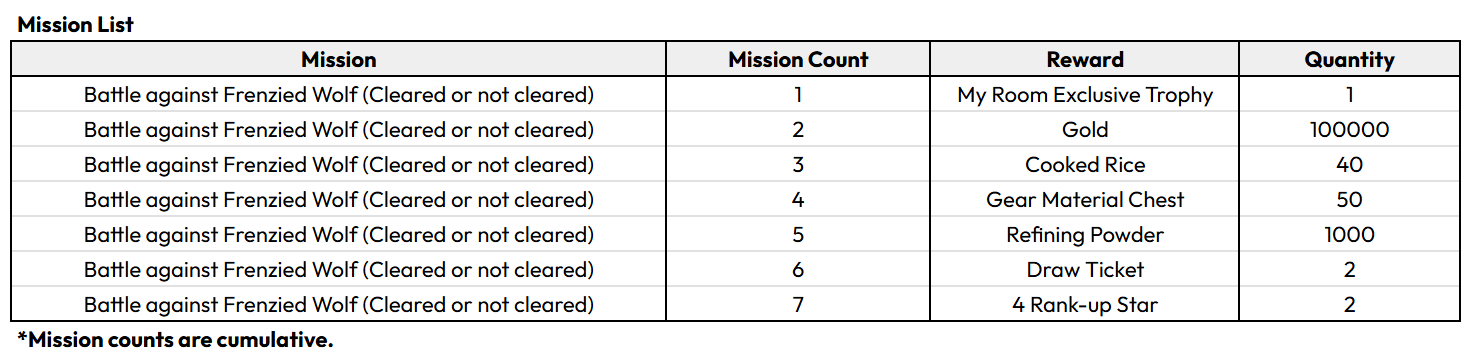Click the quantity value 1000
Screen dimensions: 1466x360
(1349, 235)
